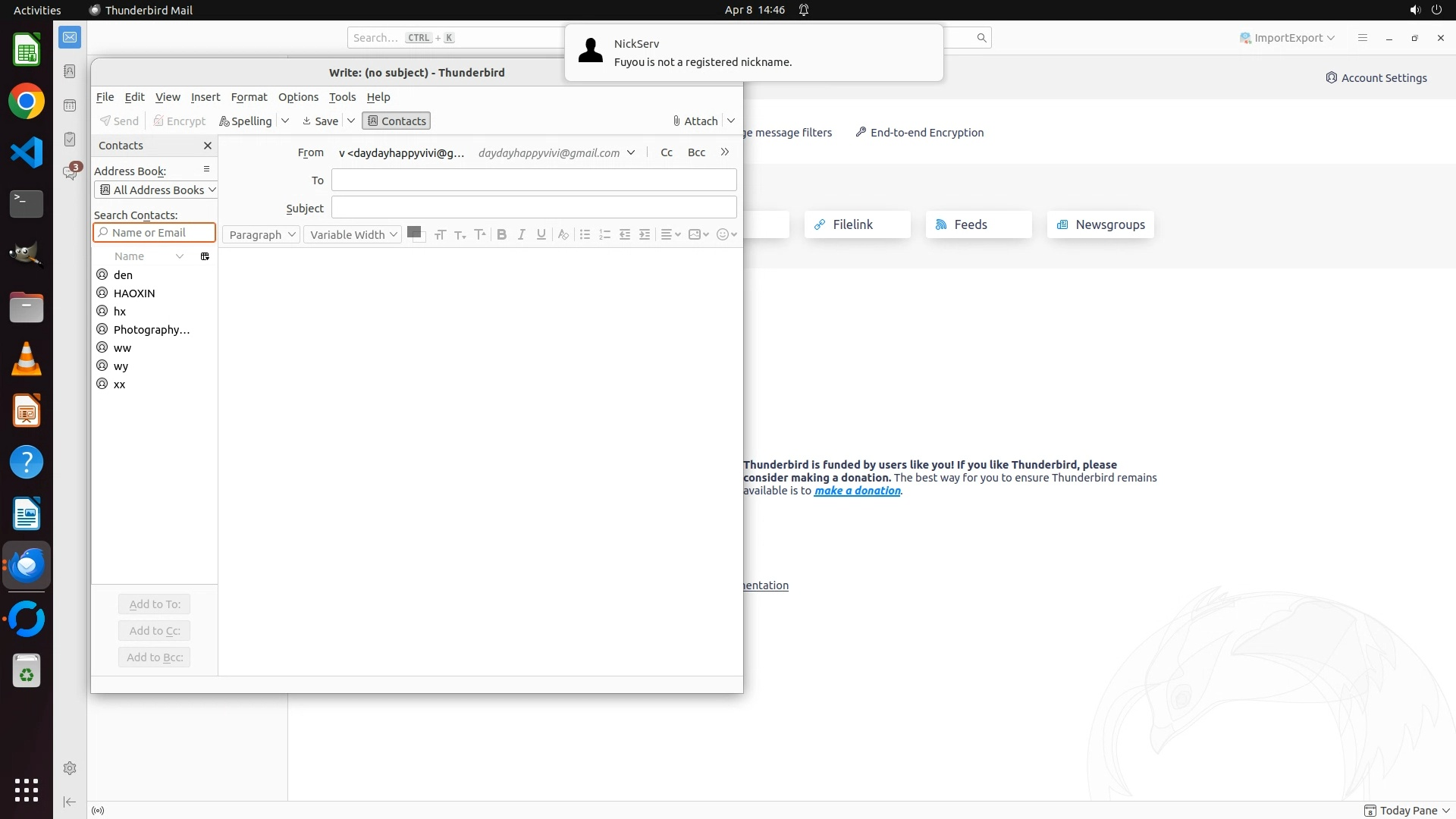Expand the Variable Width font dropdown

[353, 234]
